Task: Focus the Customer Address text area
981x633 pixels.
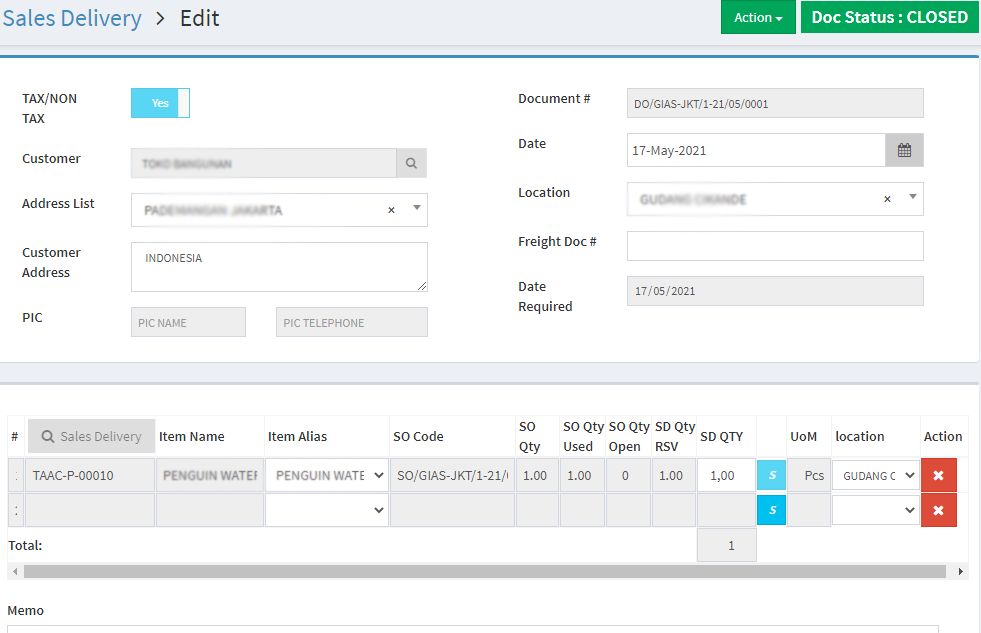Action: click(x=279, y=267)
